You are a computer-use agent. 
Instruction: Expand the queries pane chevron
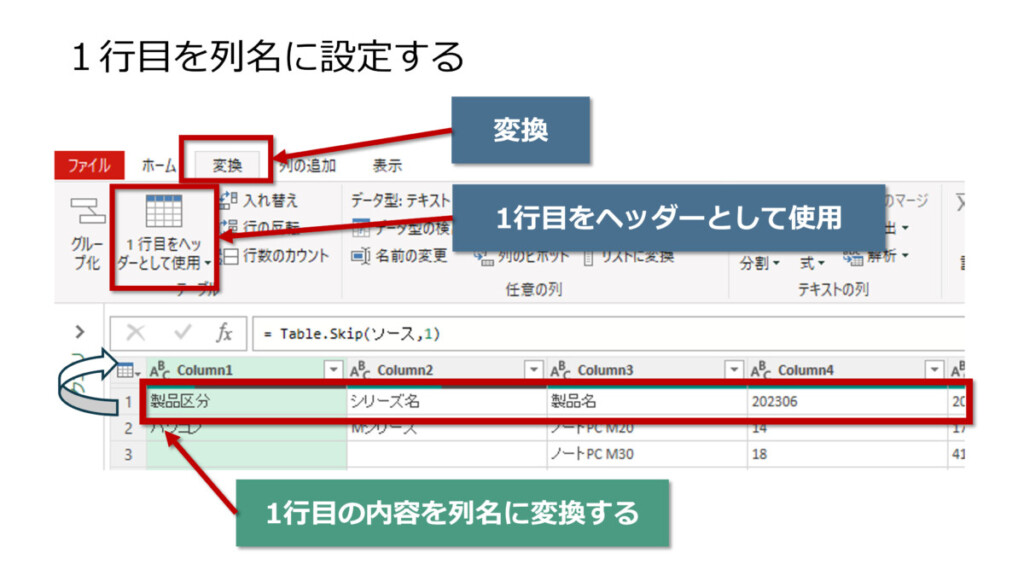(81, 332)
